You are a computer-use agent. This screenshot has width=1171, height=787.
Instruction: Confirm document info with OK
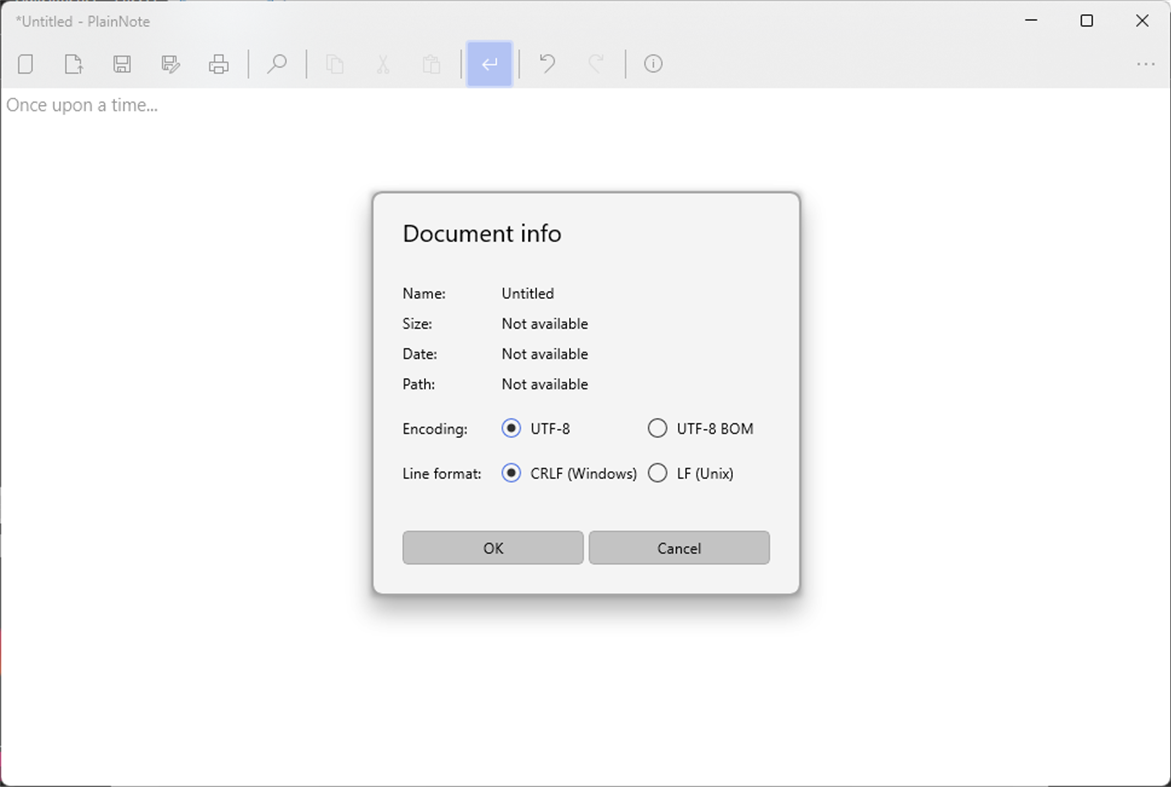click(492, 547)
